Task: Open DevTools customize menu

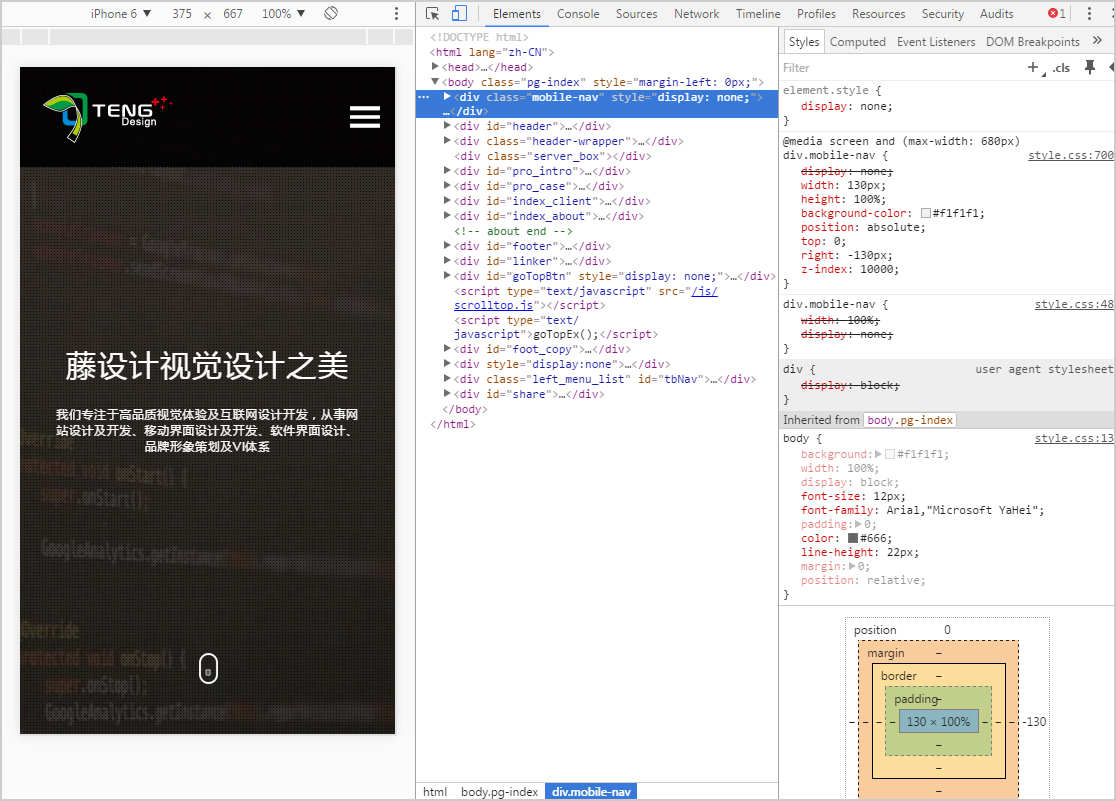Action: (x=1089, y=14)
